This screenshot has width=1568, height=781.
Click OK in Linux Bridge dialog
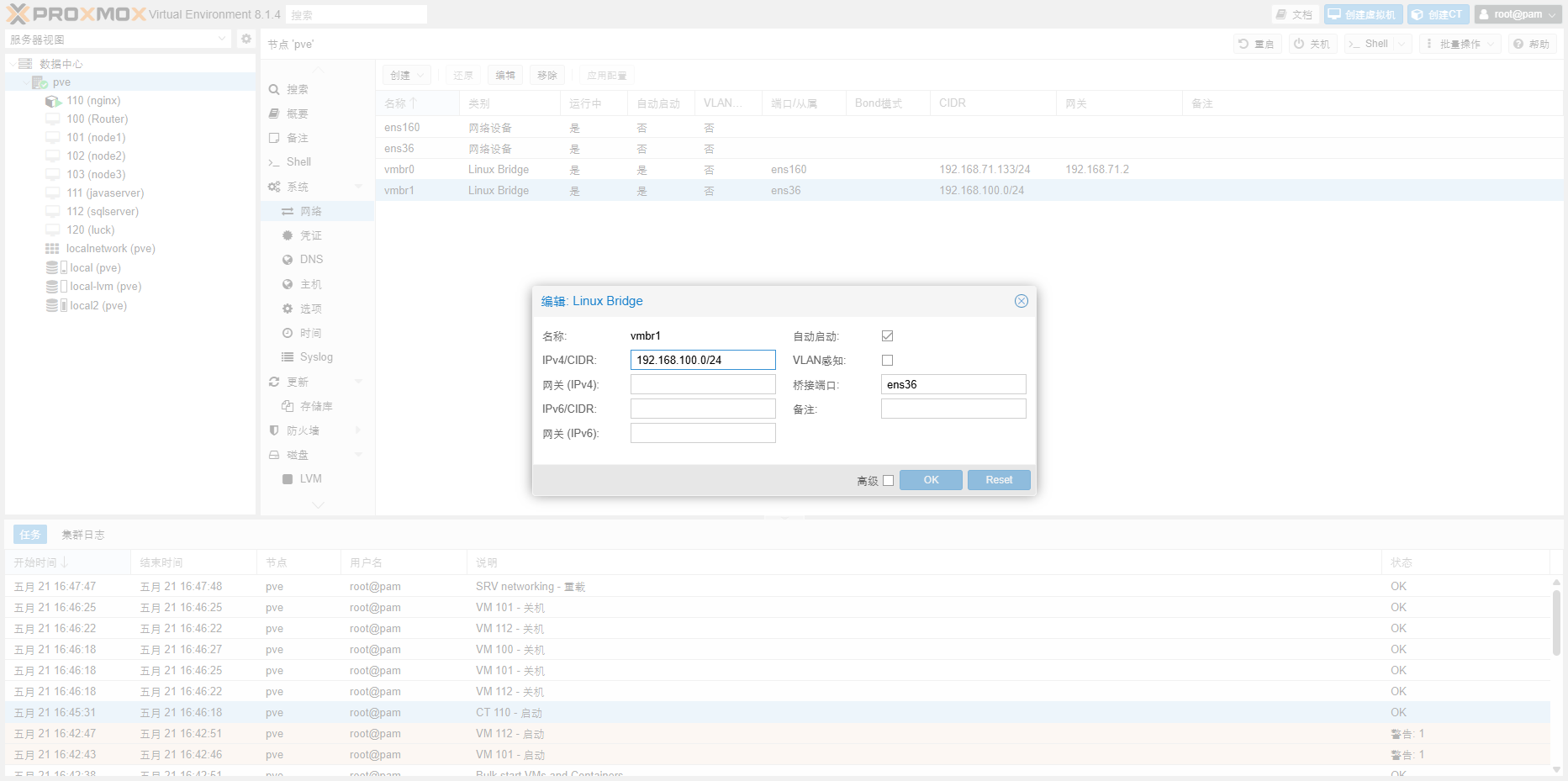point(931,480)
